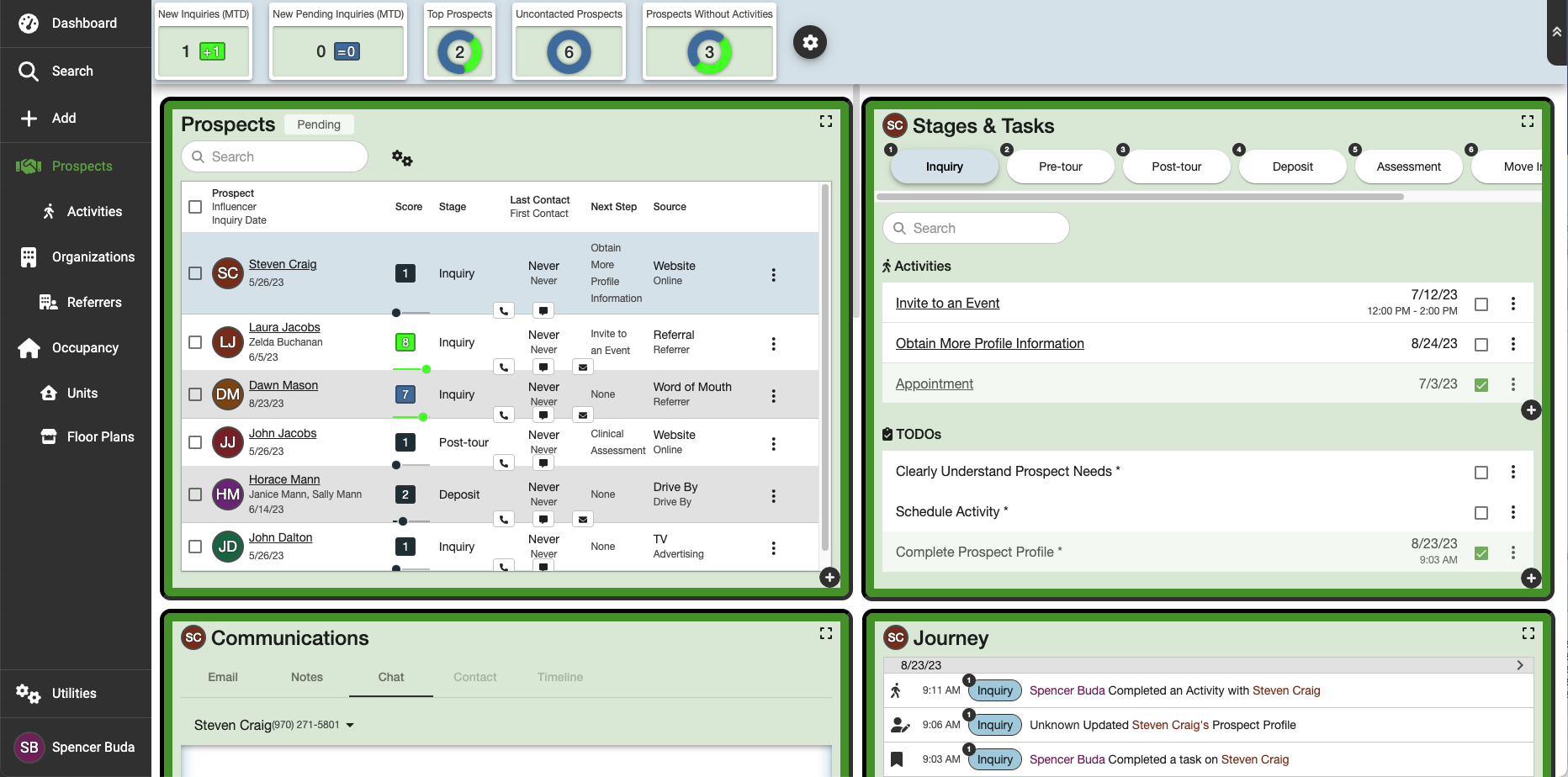Viewport: 1568px width, 777px height.
Task: Switch to the Notes tab in Communications
Action: tap(307, 678)
